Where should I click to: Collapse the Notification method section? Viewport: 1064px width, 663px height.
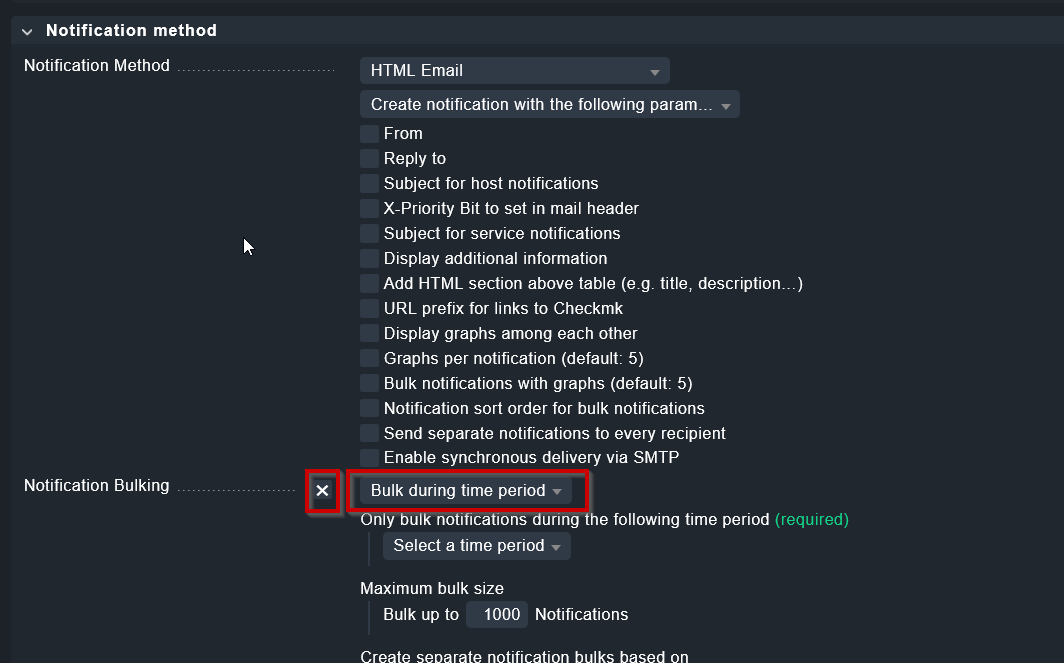pos(27,31)
